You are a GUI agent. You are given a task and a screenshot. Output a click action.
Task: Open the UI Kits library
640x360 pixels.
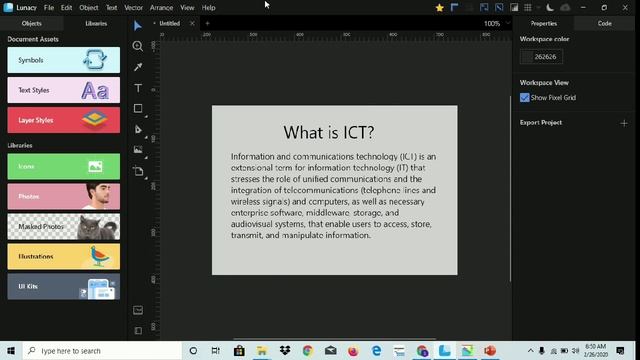coord(64,287)
